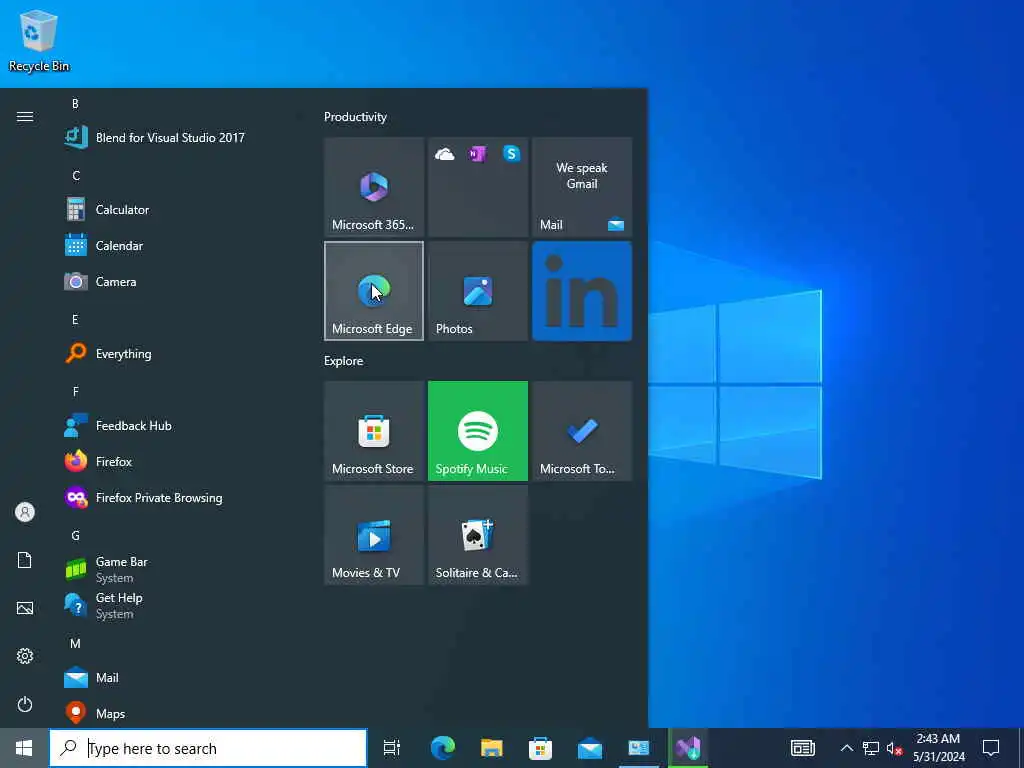This screenshot has width=1024, height=768.
Task: Open Microsoft Edge from the taskbar
Action: point(443,748)
